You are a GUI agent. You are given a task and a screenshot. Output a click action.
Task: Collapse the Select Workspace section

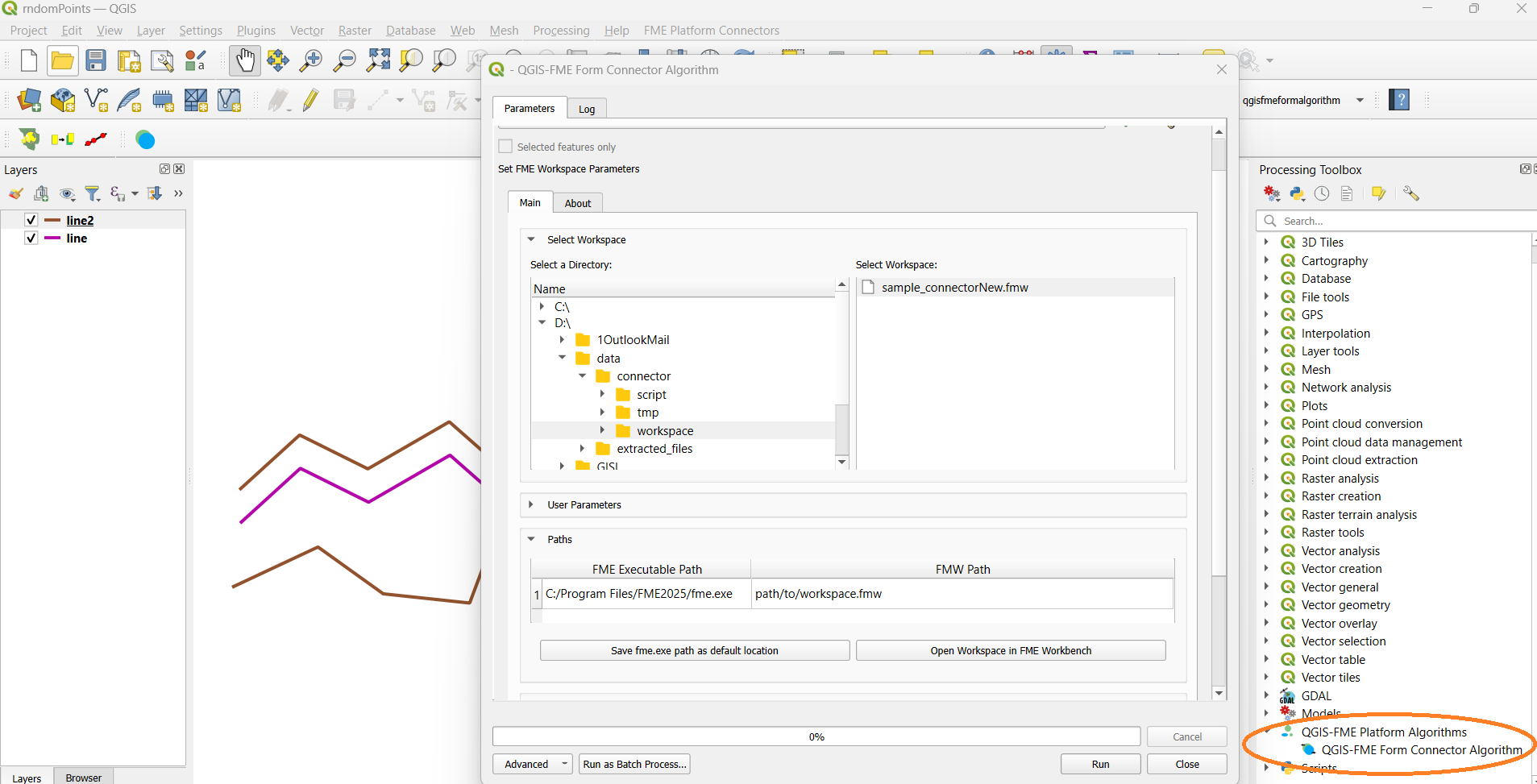[x=531, y=239]
